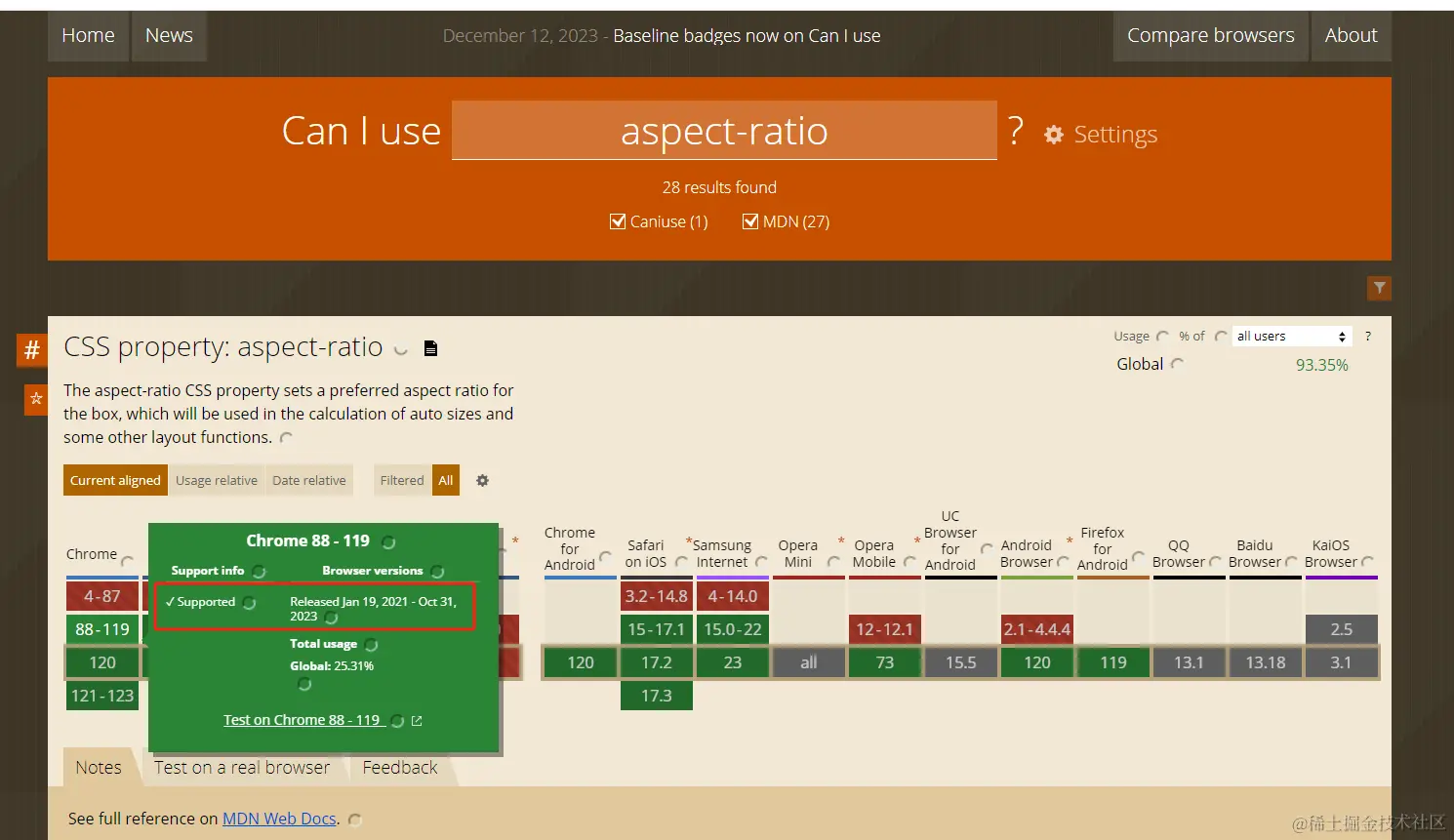Image resolution: width=1454 pixels, height=840 pixels.
Task: Select Android Browser 2.1-4.4.4 cell
Action: (1037, 629)
